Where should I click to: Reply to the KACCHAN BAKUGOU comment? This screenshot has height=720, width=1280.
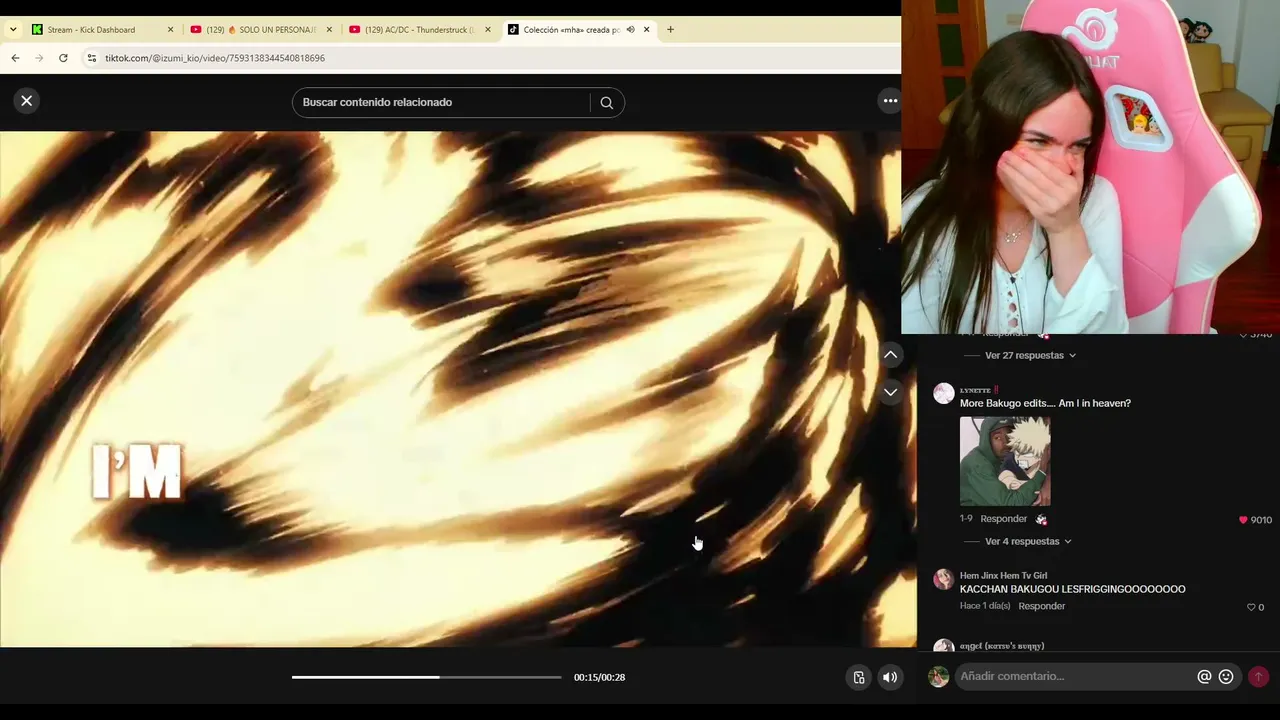(1042, 606)
